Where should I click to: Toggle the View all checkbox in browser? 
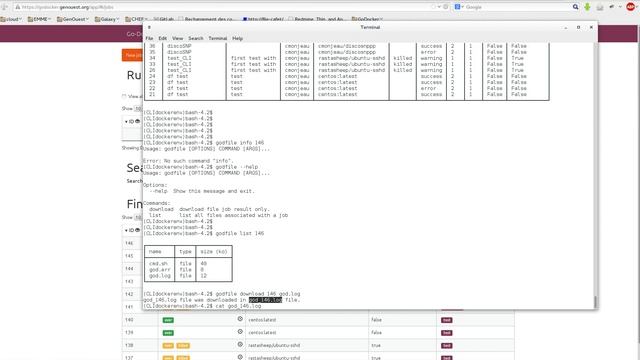pos(124,97)
